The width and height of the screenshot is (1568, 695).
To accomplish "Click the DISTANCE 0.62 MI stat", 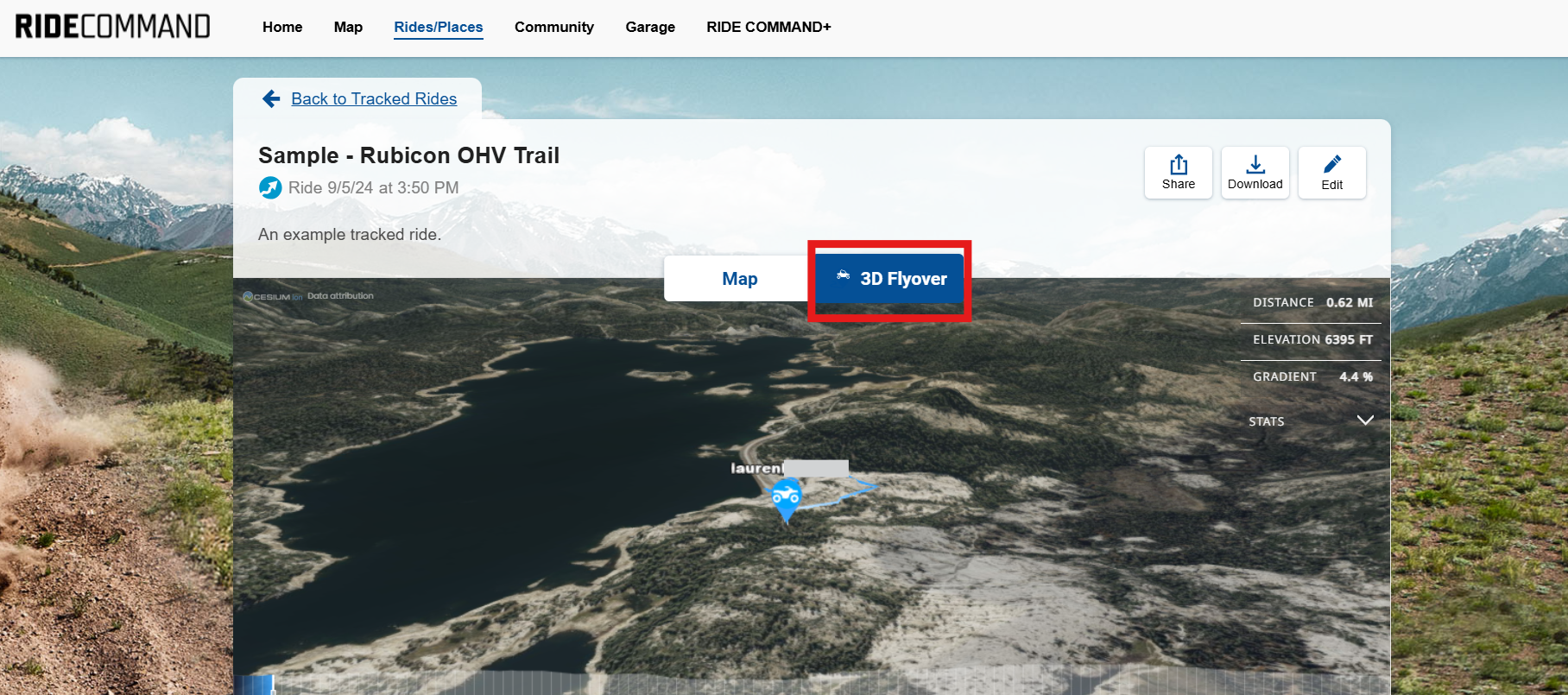I will [1312, 303].
